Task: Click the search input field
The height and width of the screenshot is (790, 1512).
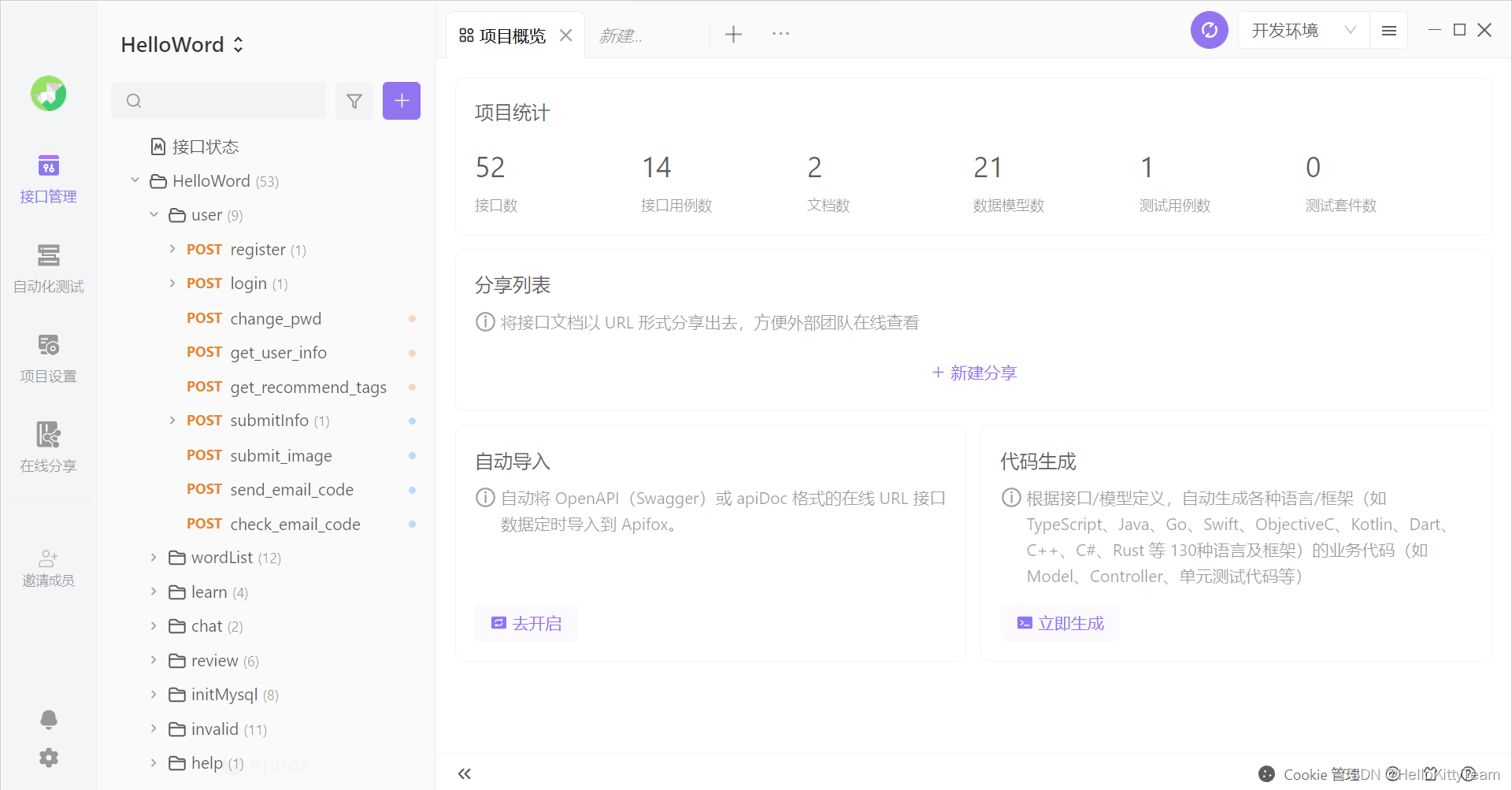Action: tap(219, 101)
